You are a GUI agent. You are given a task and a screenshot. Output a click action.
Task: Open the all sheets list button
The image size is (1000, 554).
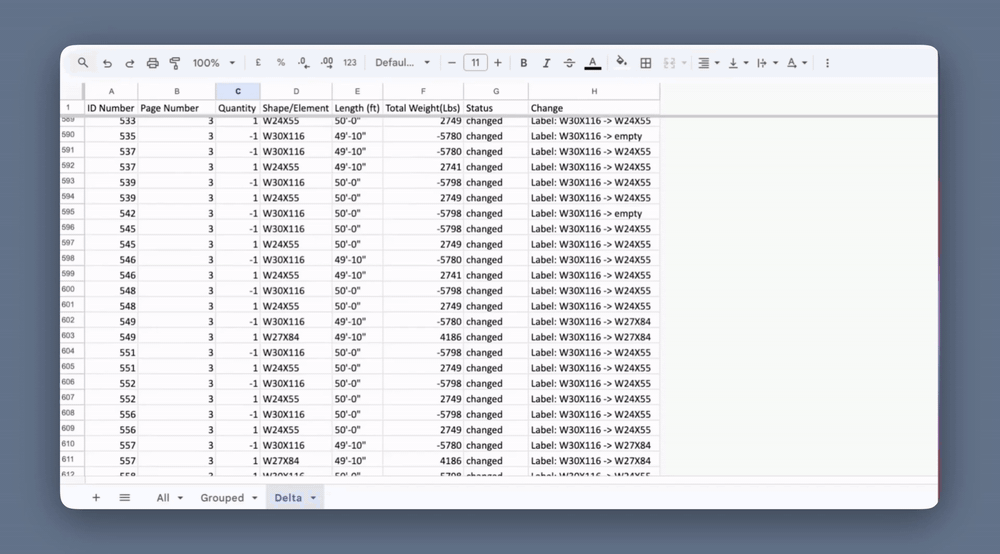(x=125, y=498)
